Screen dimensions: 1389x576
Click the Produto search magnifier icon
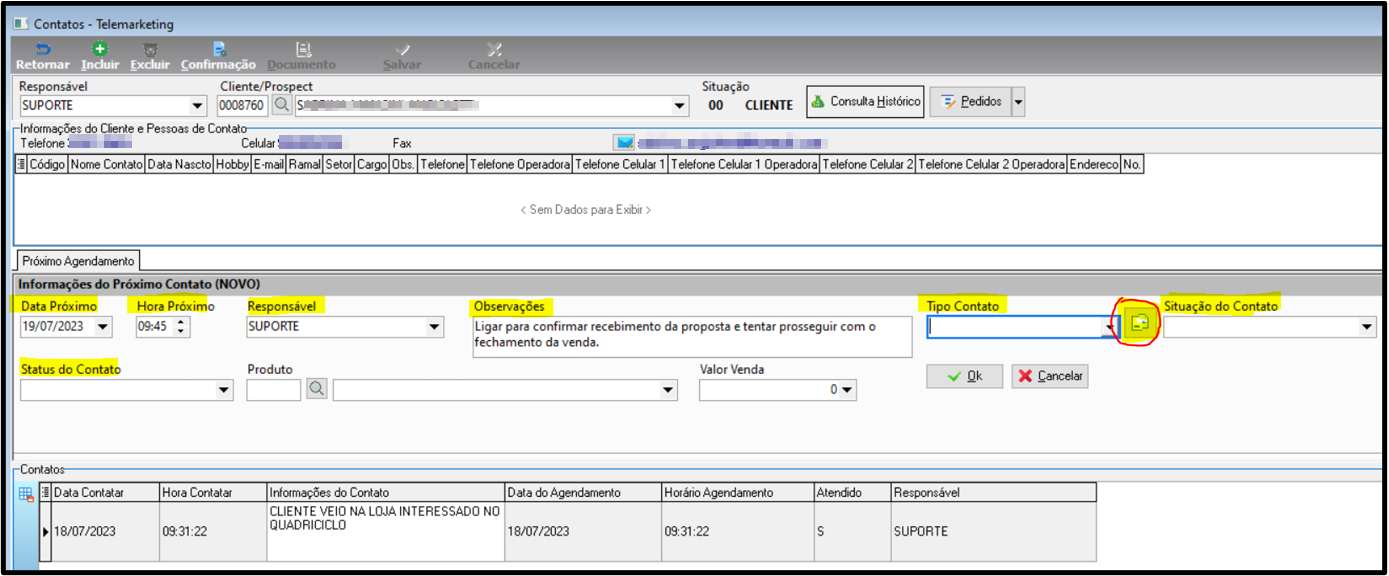317,389
